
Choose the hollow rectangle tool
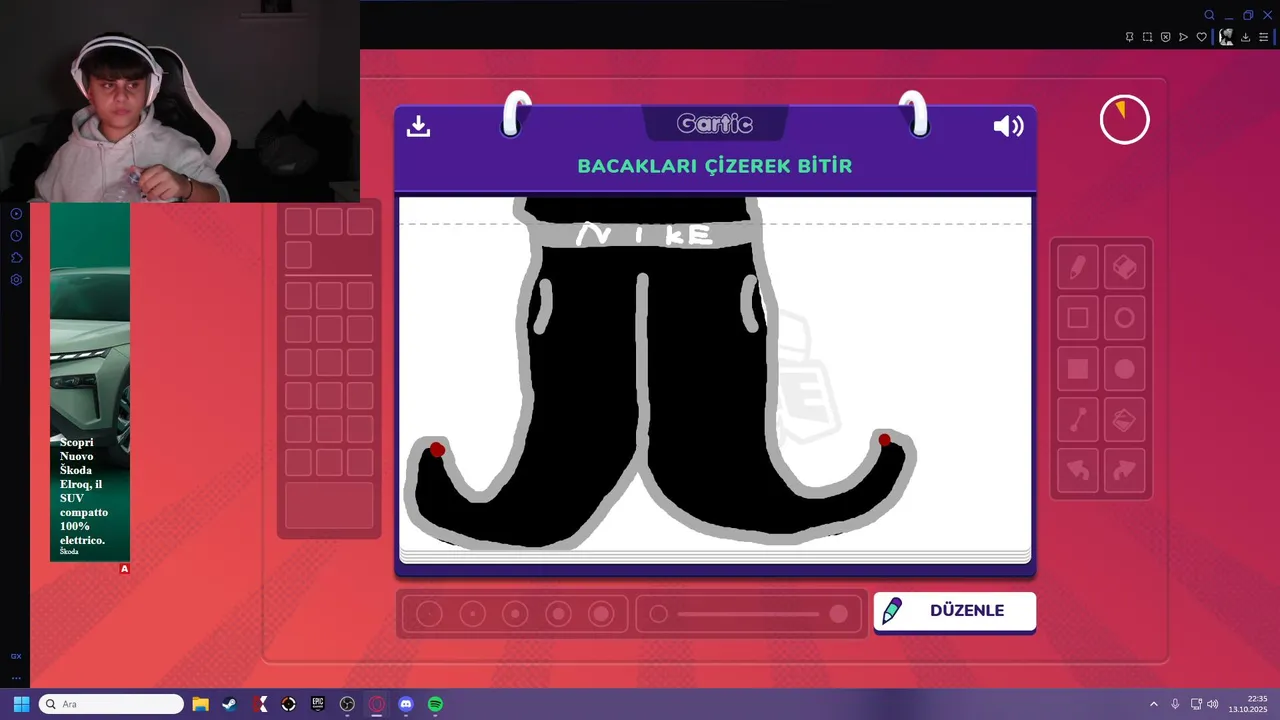coord(1077,318)
